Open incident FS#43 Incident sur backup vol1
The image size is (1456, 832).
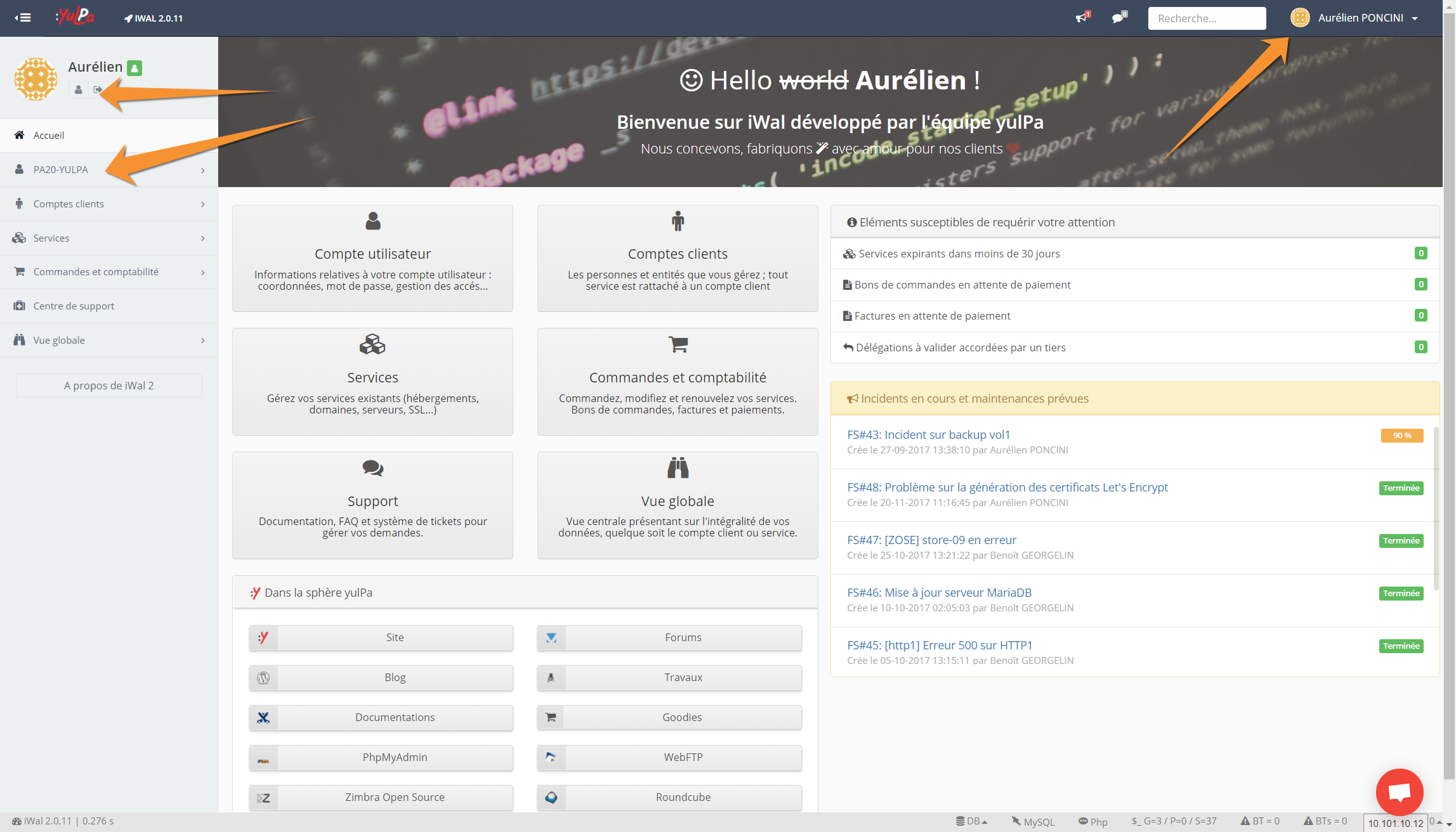pos(928,434)
